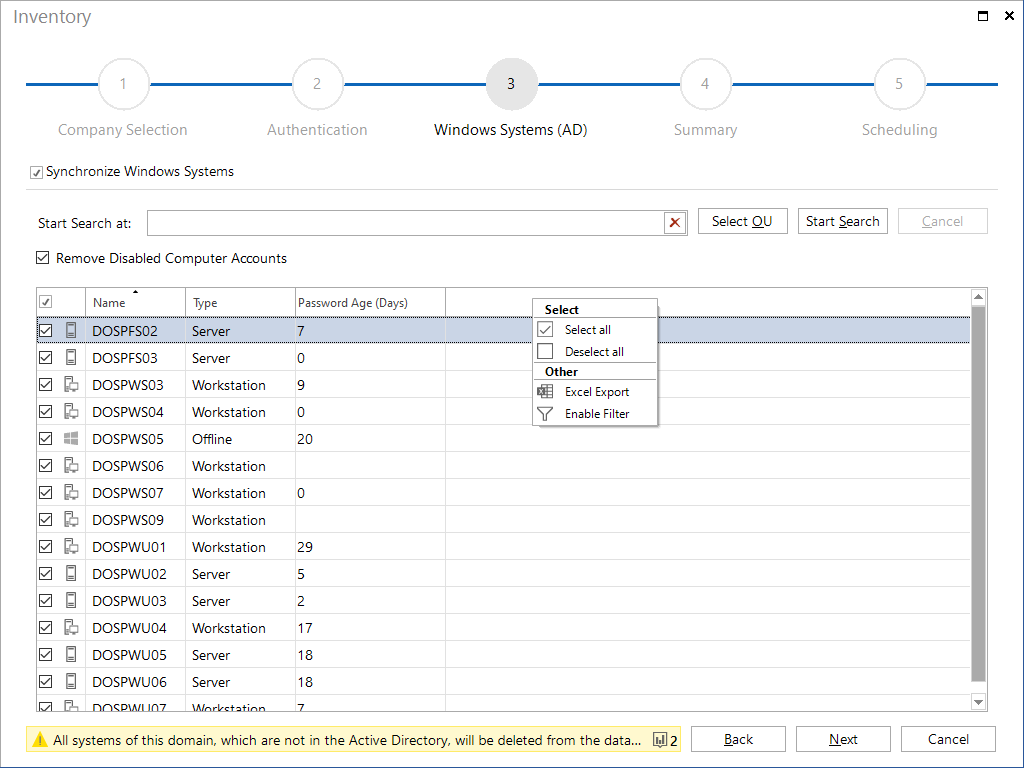The width and height of the screenshot is (1024, 768).
Task: Click the Back button
Action: coord(738,739)
